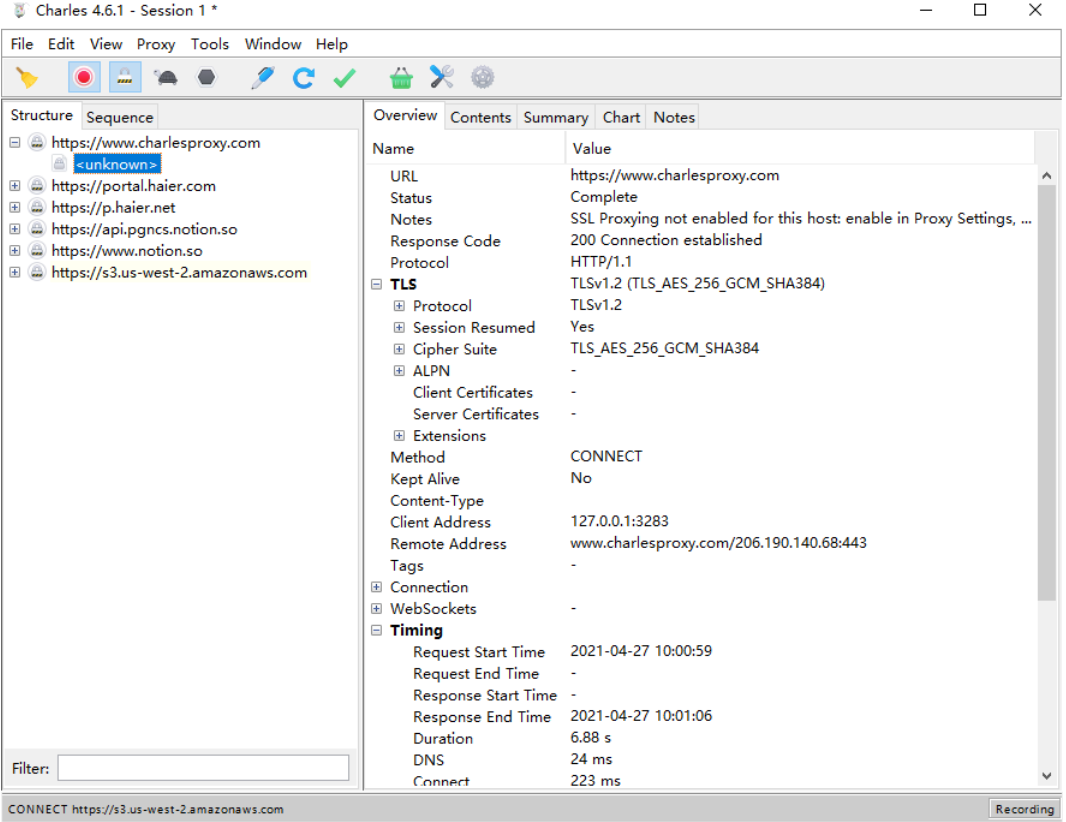Open the Proxy menu

156,44
